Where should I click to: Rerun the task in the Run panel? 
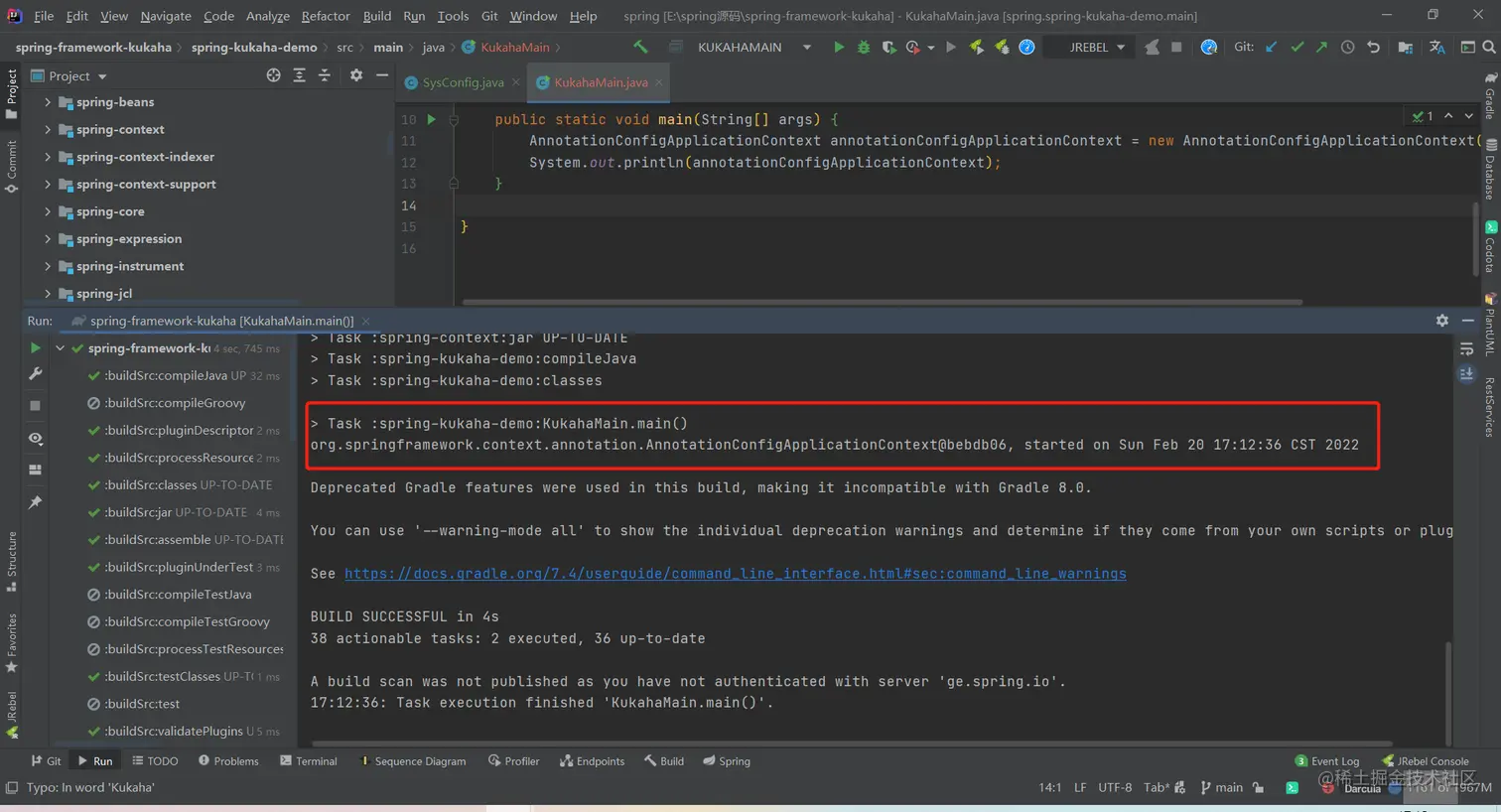(x=35, y=348)
